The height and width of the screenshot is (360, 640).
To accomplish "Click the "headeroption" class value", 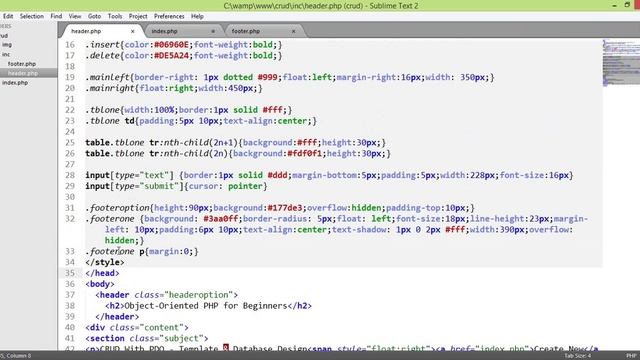I will (x=198, y=295).
